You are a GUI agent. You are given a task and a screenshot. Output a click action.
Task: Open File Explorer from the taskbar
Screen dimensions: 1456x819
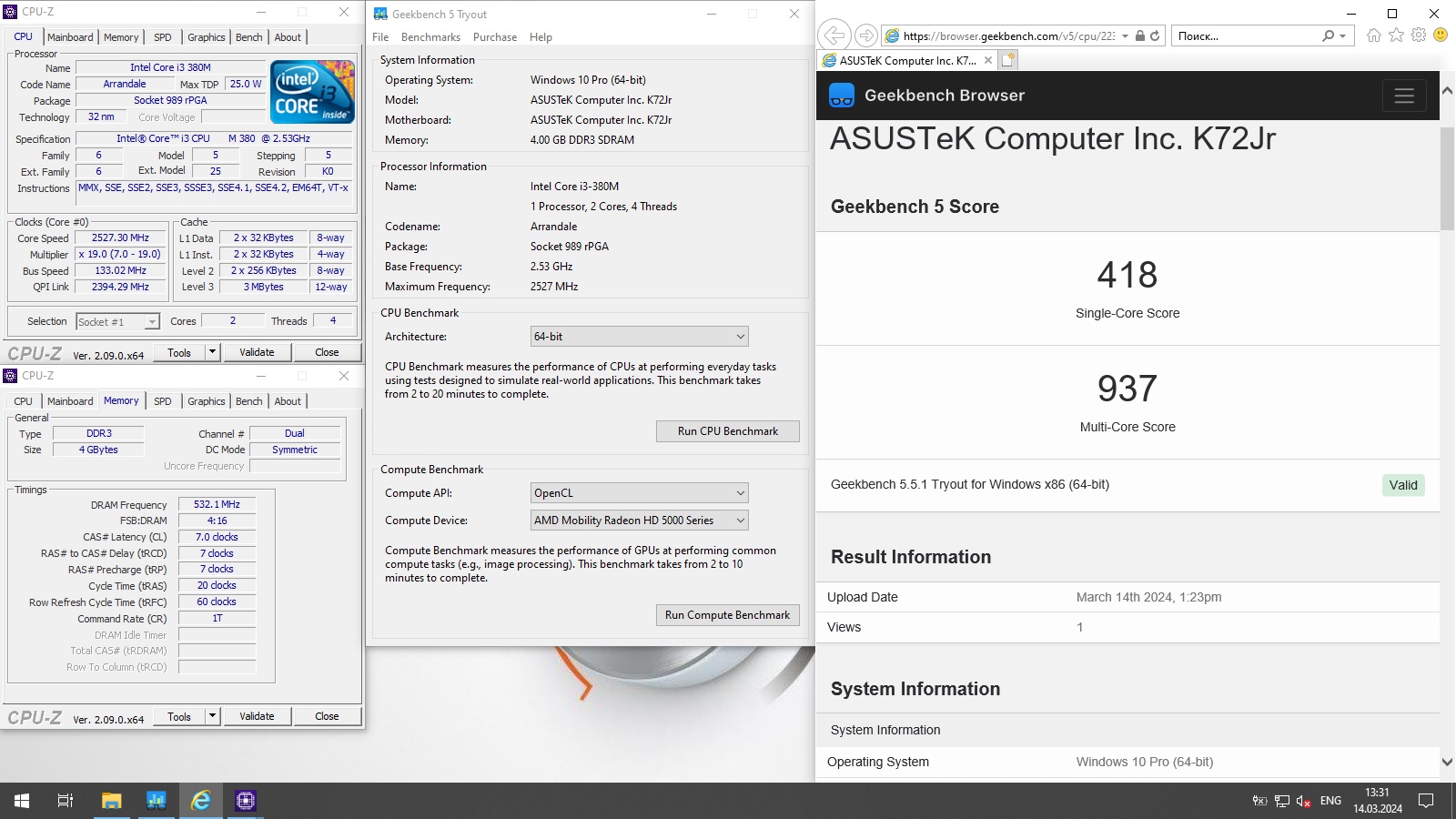111,801
